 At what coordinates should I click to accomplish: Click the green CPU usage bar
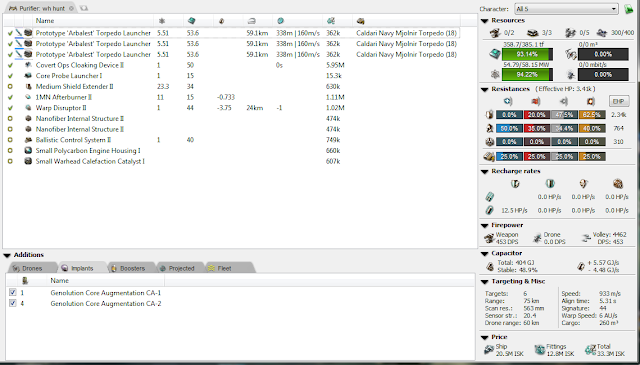[x=527, y=54]
